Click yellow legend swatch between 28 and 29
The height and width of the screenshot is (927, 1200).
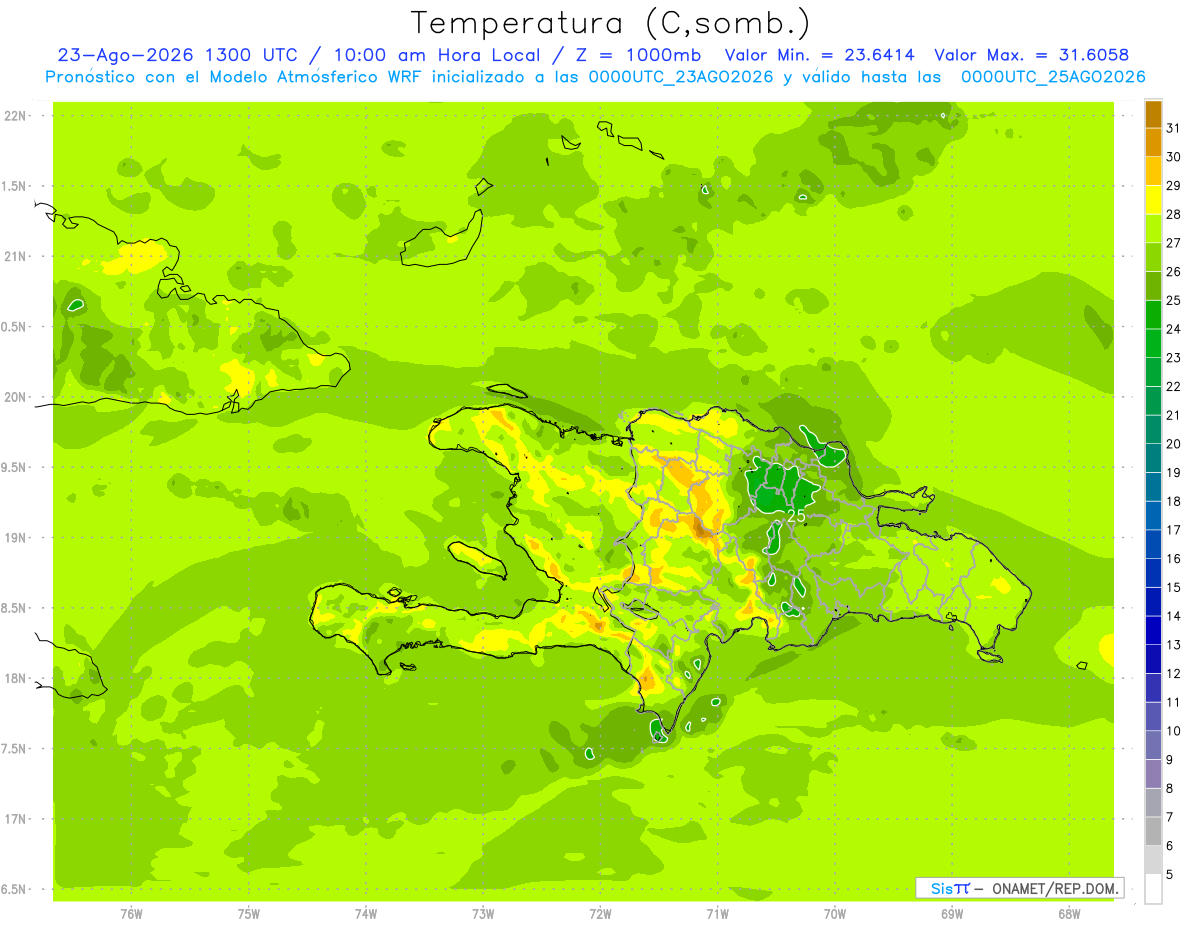pyautogui.click(x=1153, y=200)
